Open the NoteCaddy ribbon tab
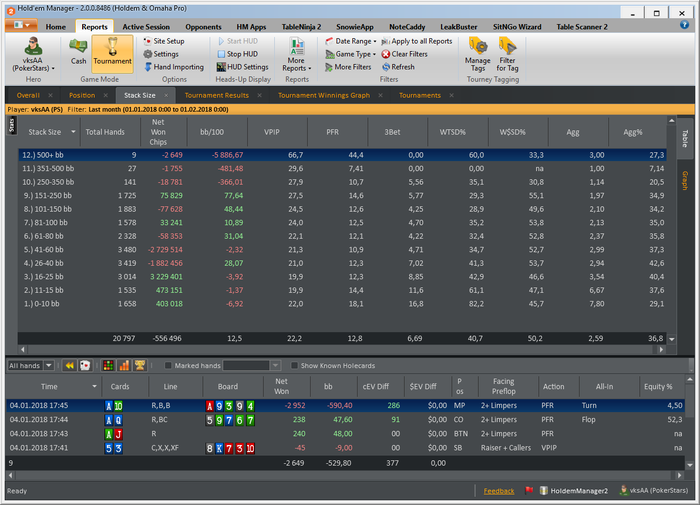 click(407, 27)
